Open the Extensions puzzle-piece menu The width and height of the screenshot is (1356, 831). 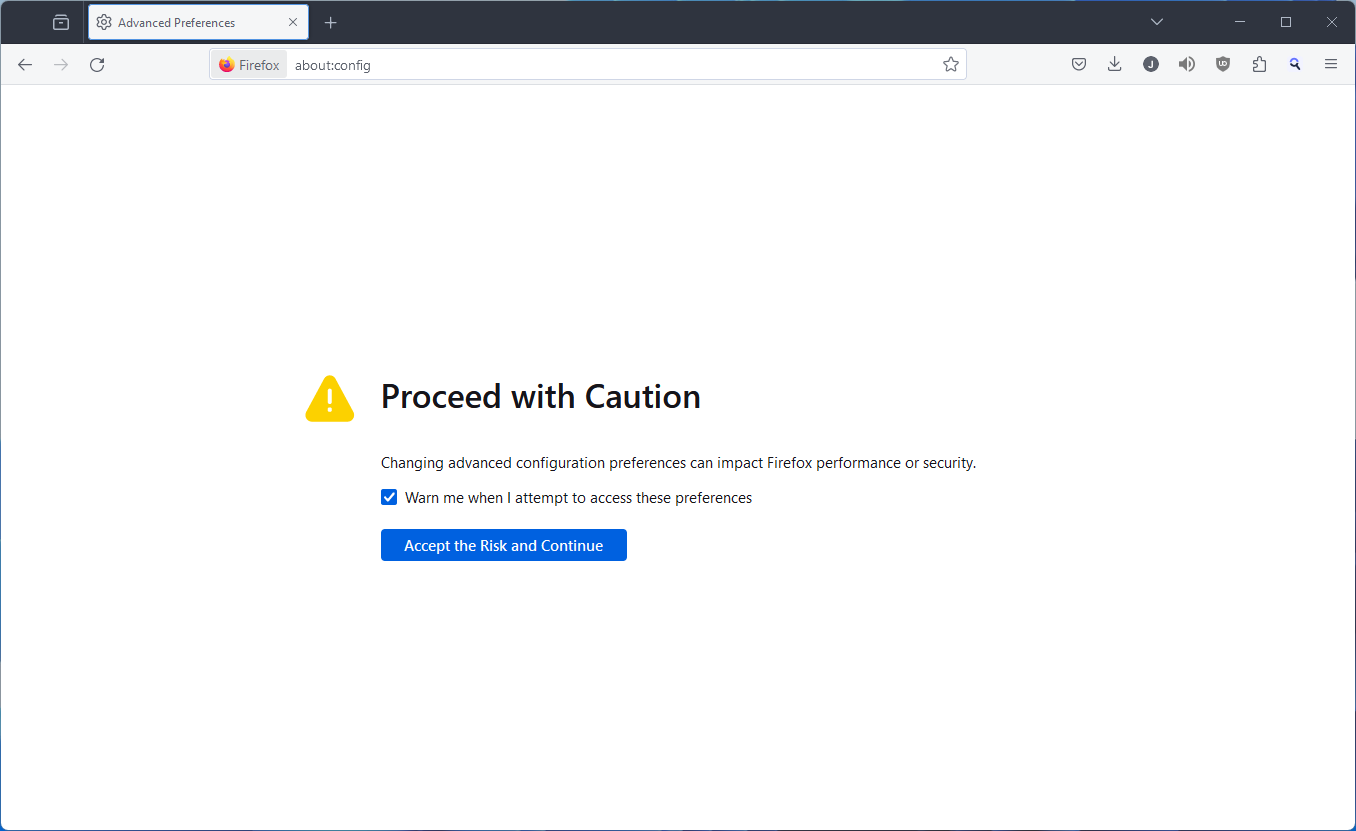point(1259,65)
